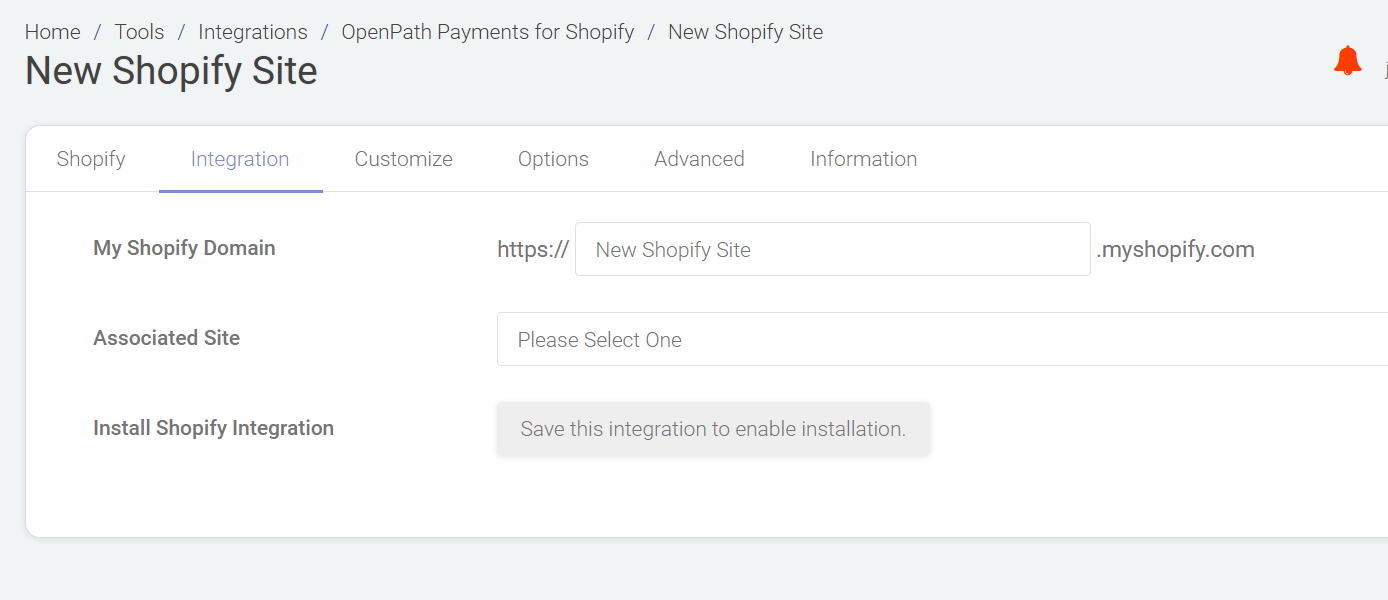This screenshot has width=1388, height=600.
Task: Switch to the Shopify tab
Action: [x=91, y=159]
